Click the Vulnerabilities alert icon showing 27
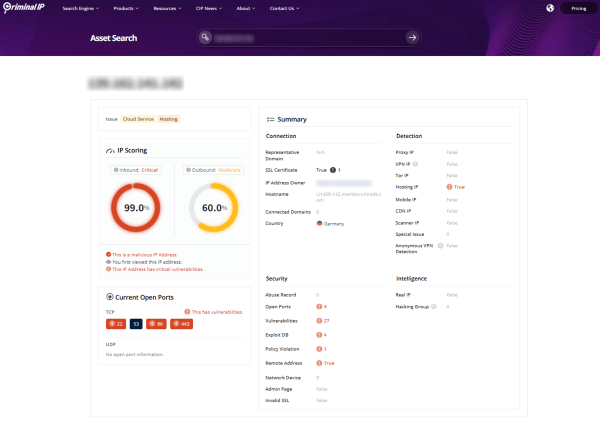The image size is (600, 421). click(319, 321)
